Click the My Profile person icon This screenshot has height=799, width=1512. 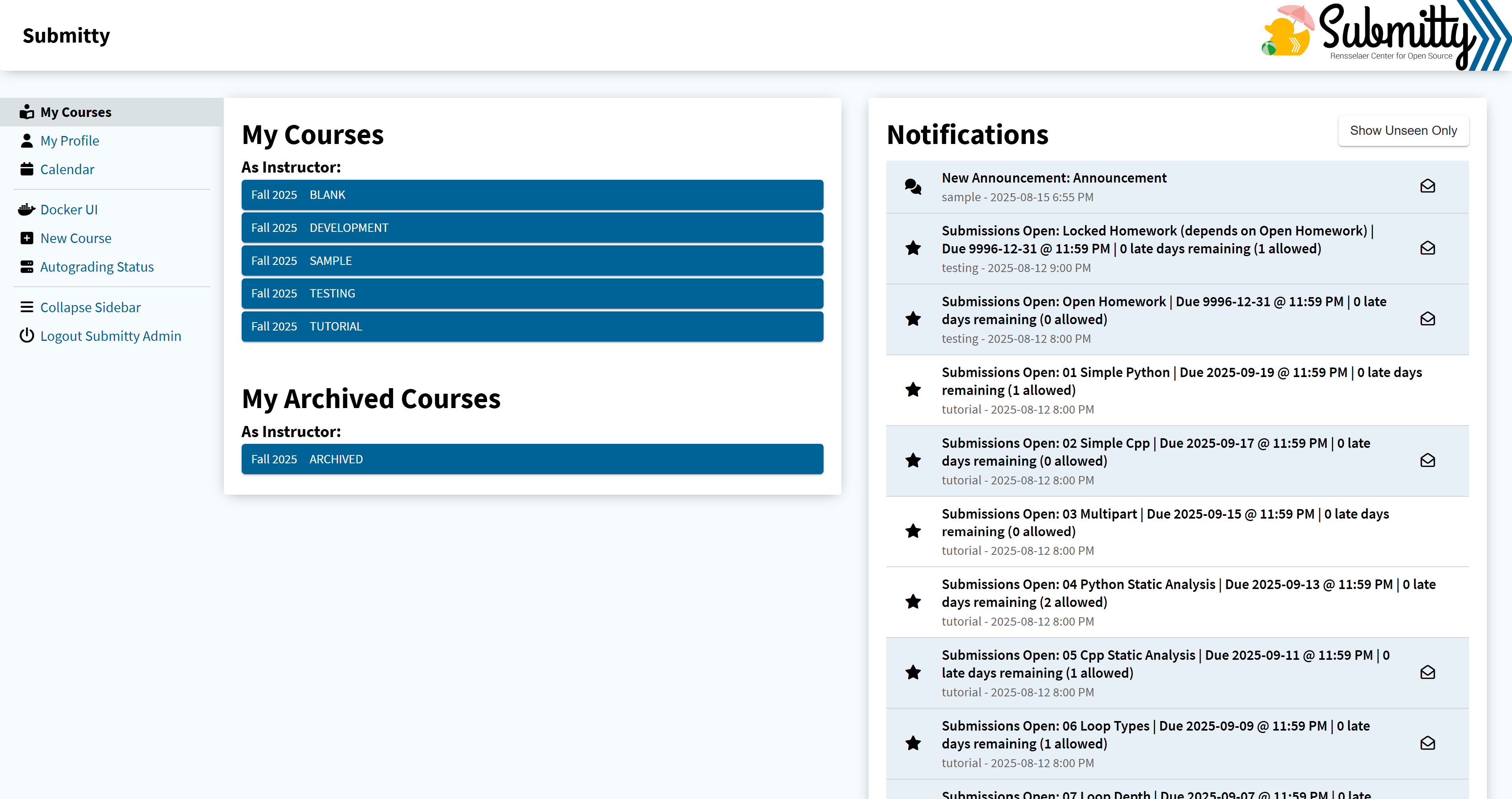pyautogui.click(x=26, y=140)
